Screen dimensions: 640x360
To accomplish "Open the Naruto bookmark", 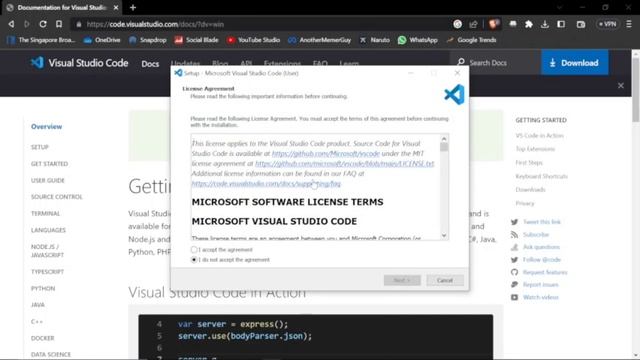I will [375, 40].
